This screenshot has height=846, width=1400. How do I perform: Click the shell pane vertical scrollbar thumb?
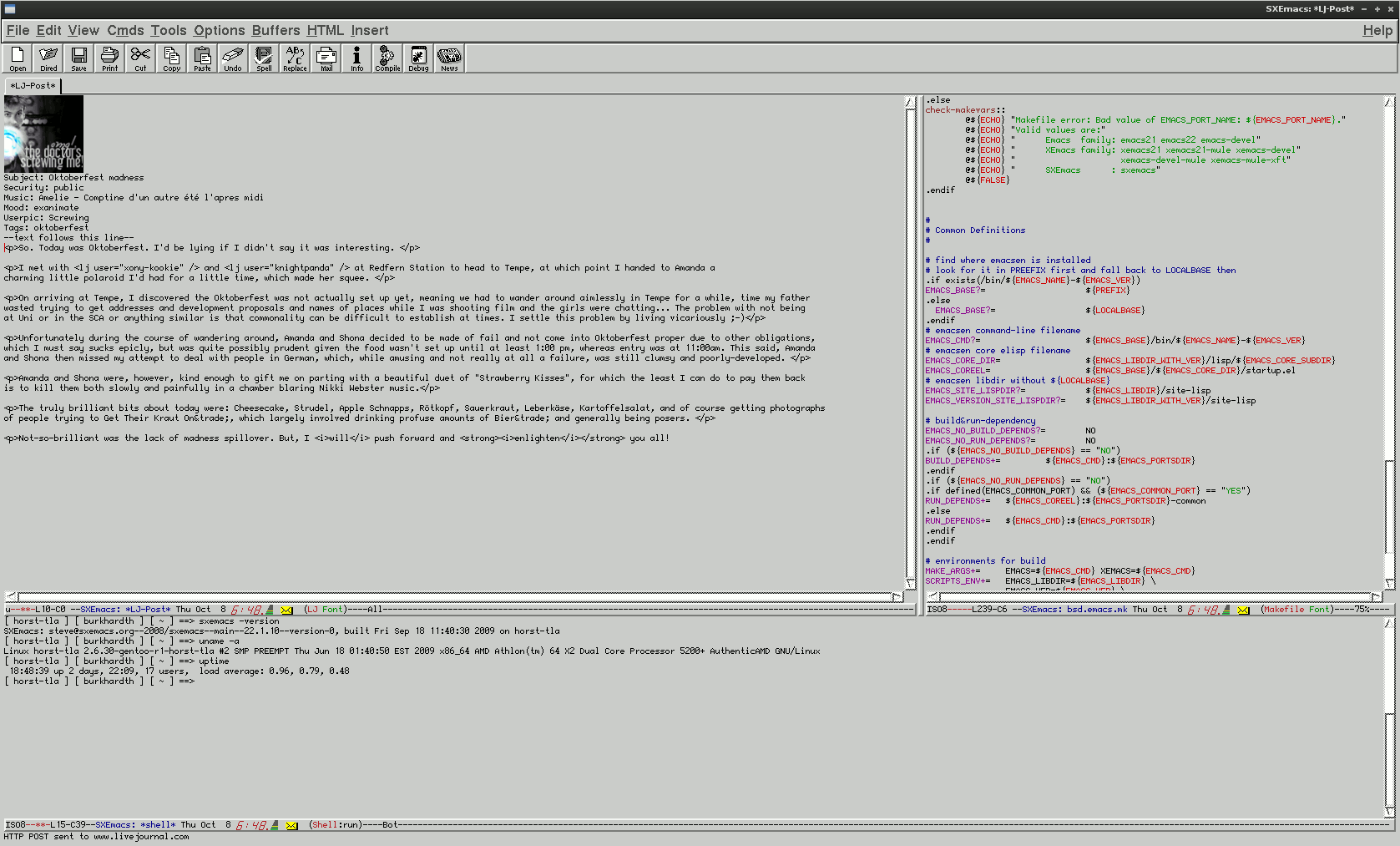click(x=1389, y=759)
